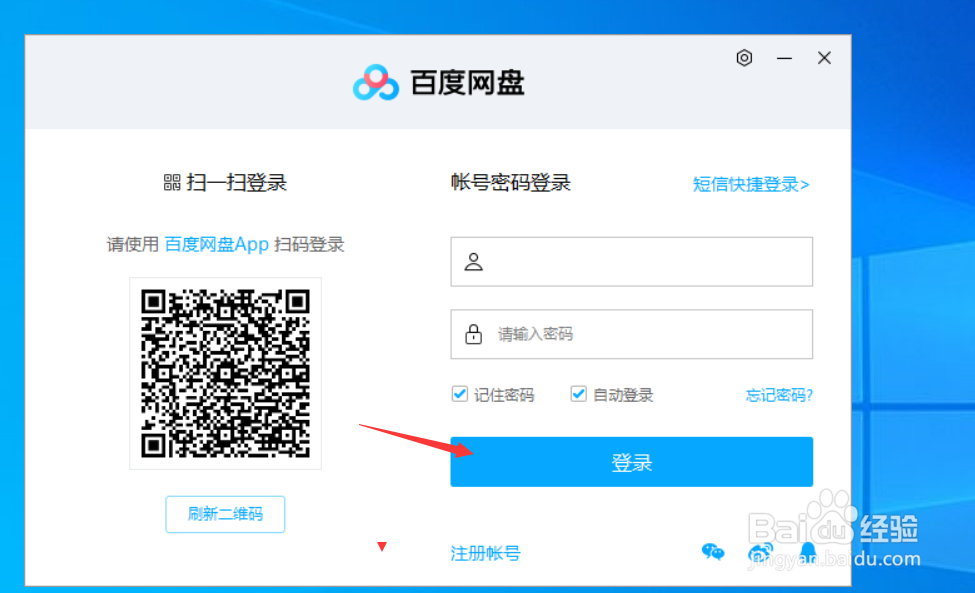Open the 短信快捷登录 link
The width and height of the screenshot is (975, 593).
coord(751,185)
